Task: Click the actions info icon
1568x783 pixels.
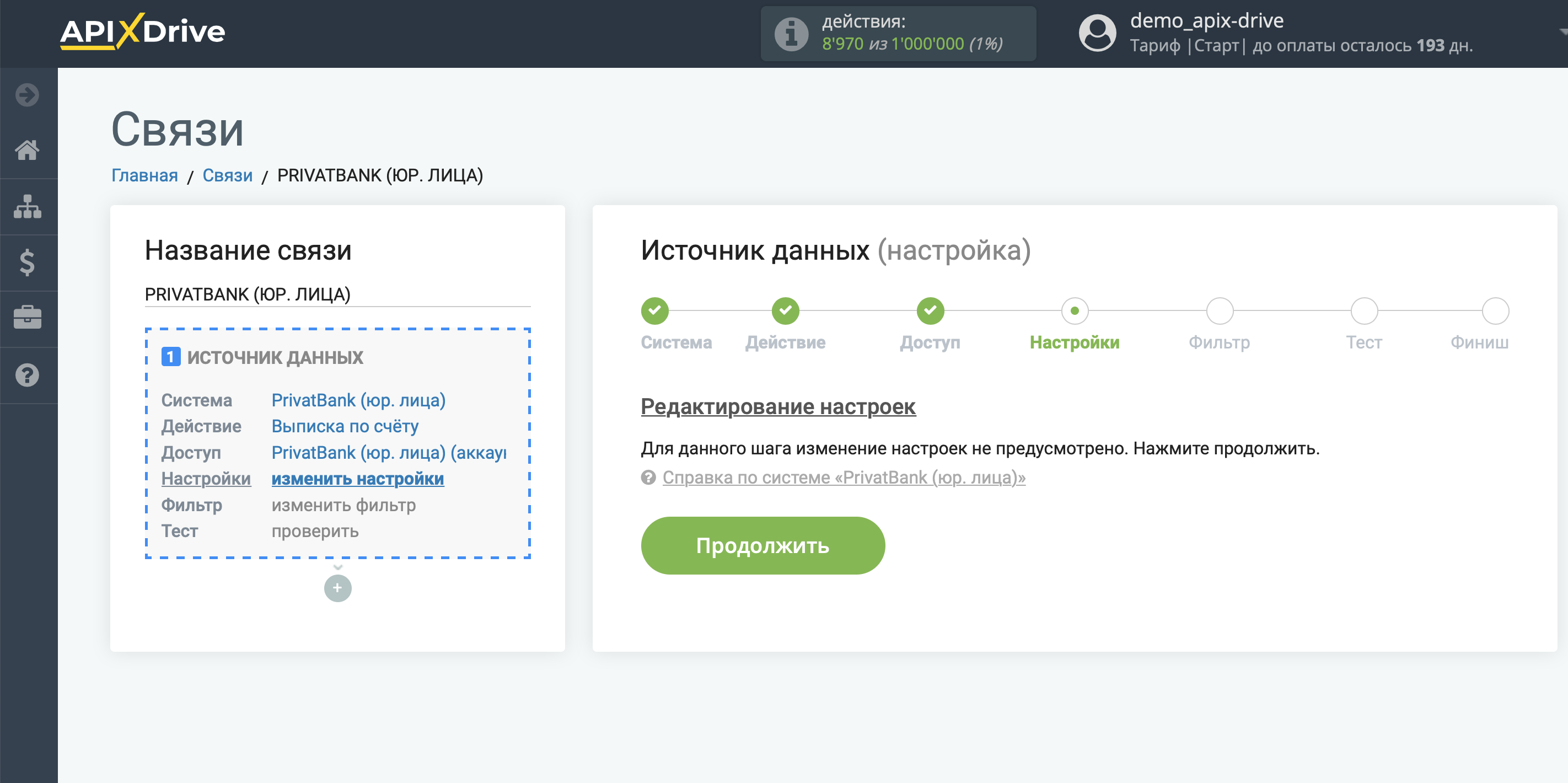Action: pos(791,34)
